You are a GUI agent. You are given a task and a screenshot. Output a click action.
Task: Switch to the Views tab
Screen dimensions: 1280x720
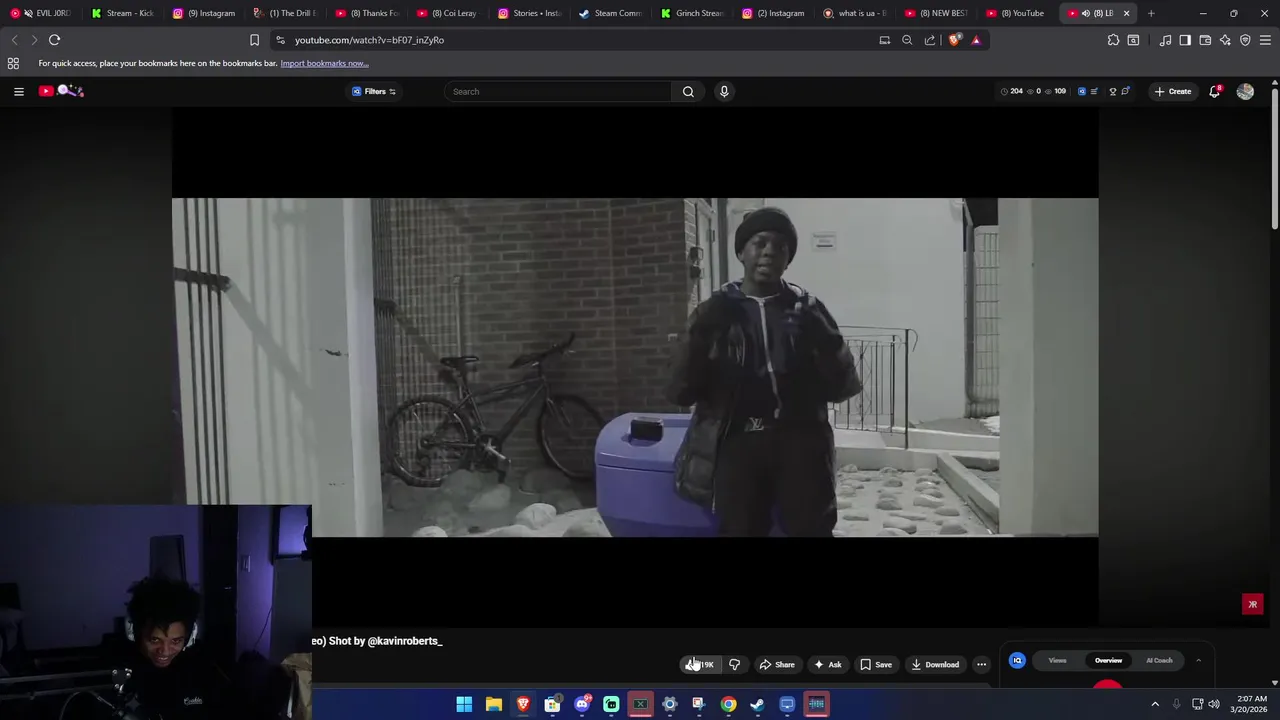[x=1057, y=660]
